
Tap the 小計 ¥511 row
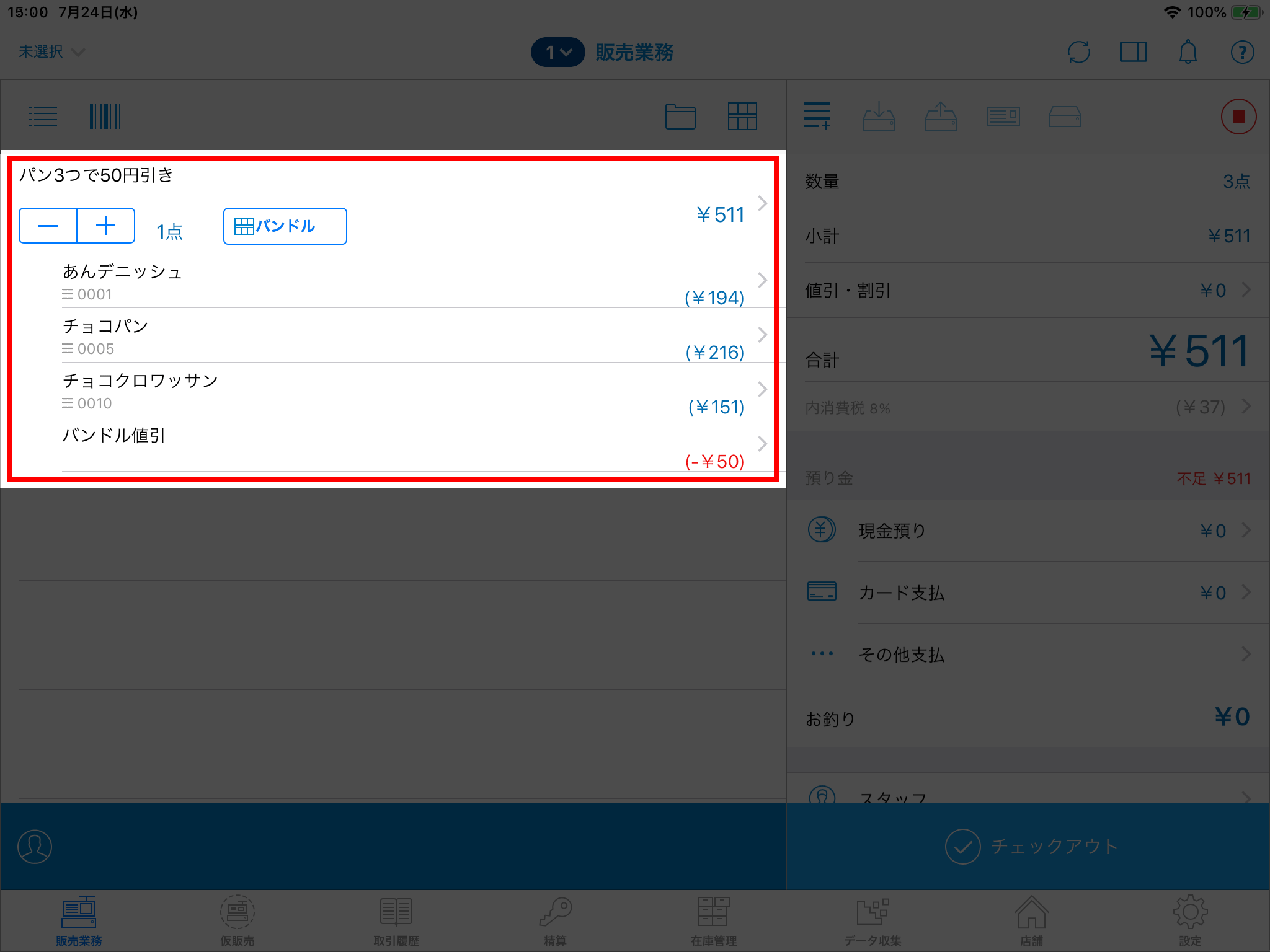pyautogui.click(x=1028, y=236)
